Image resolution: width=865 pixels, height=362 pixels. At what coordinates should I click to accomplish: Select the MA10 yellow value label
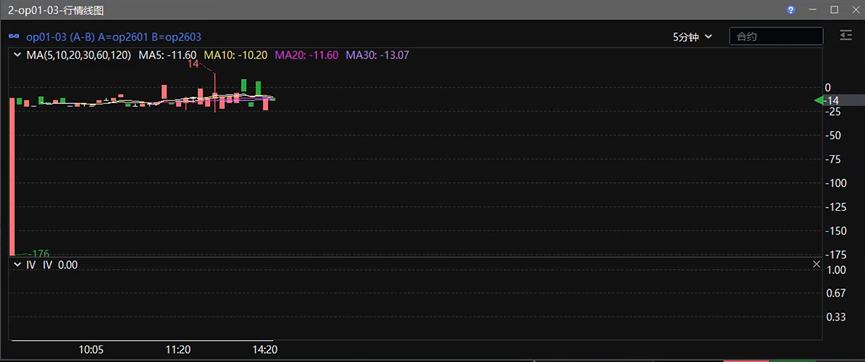(236, 55)
